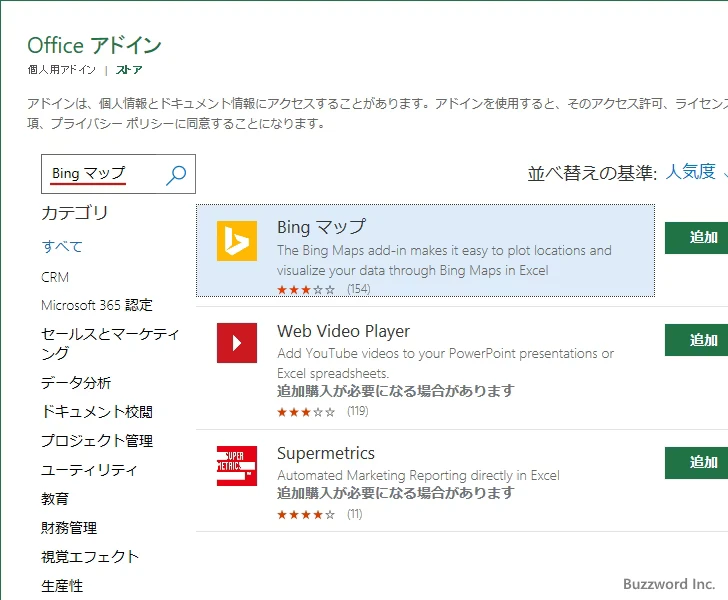Screen dimensions: 728x600
Task: Click the search magnifier icon
Action: pyautogui.click(x=176, y=175)
